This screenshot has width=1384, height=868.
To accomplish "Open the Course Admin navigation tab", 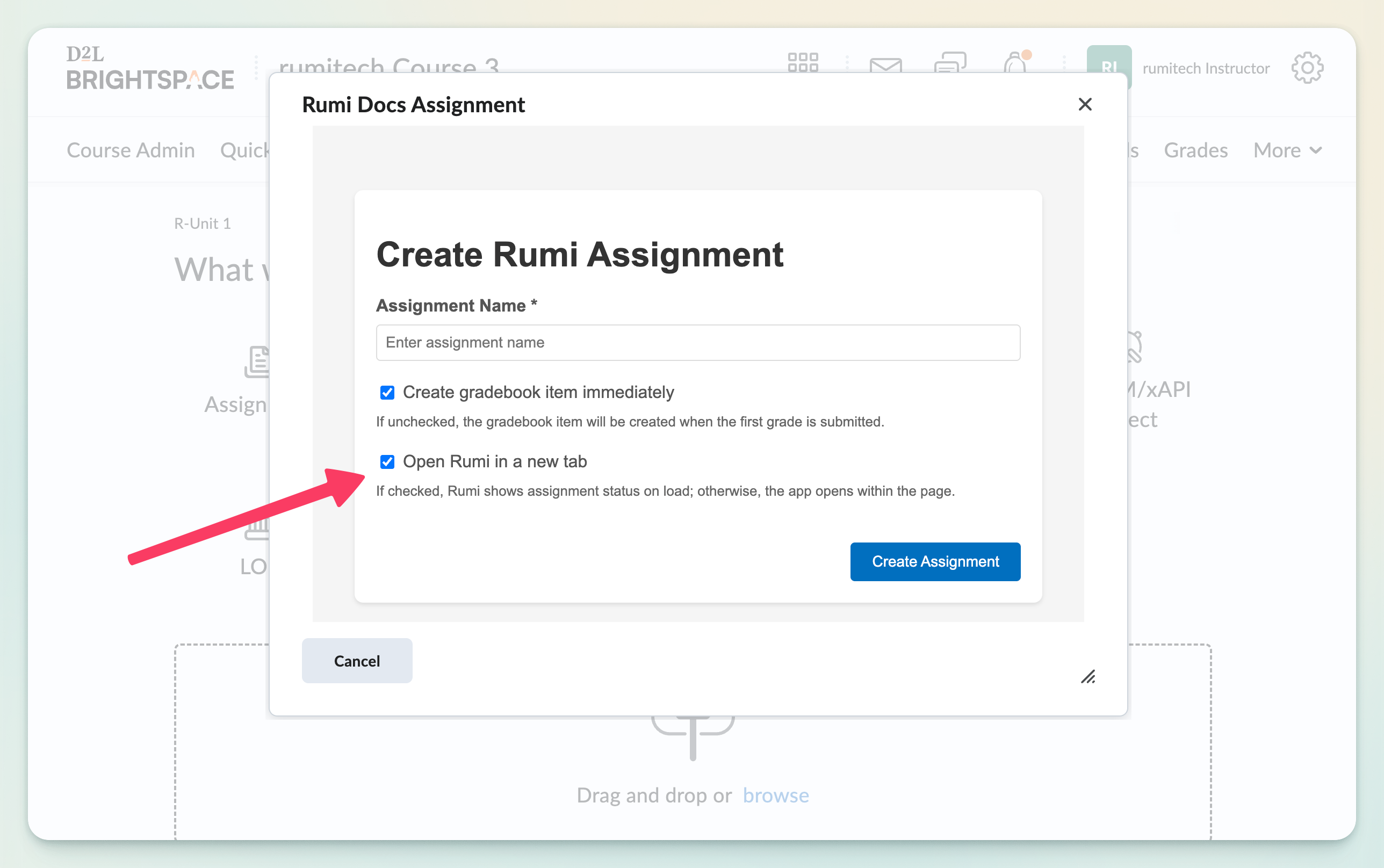I will [131, 150].
